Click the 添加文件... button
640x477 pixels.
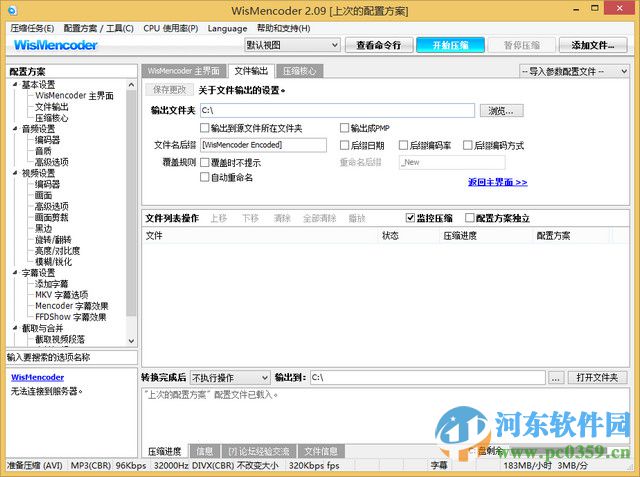click(593, 45)
